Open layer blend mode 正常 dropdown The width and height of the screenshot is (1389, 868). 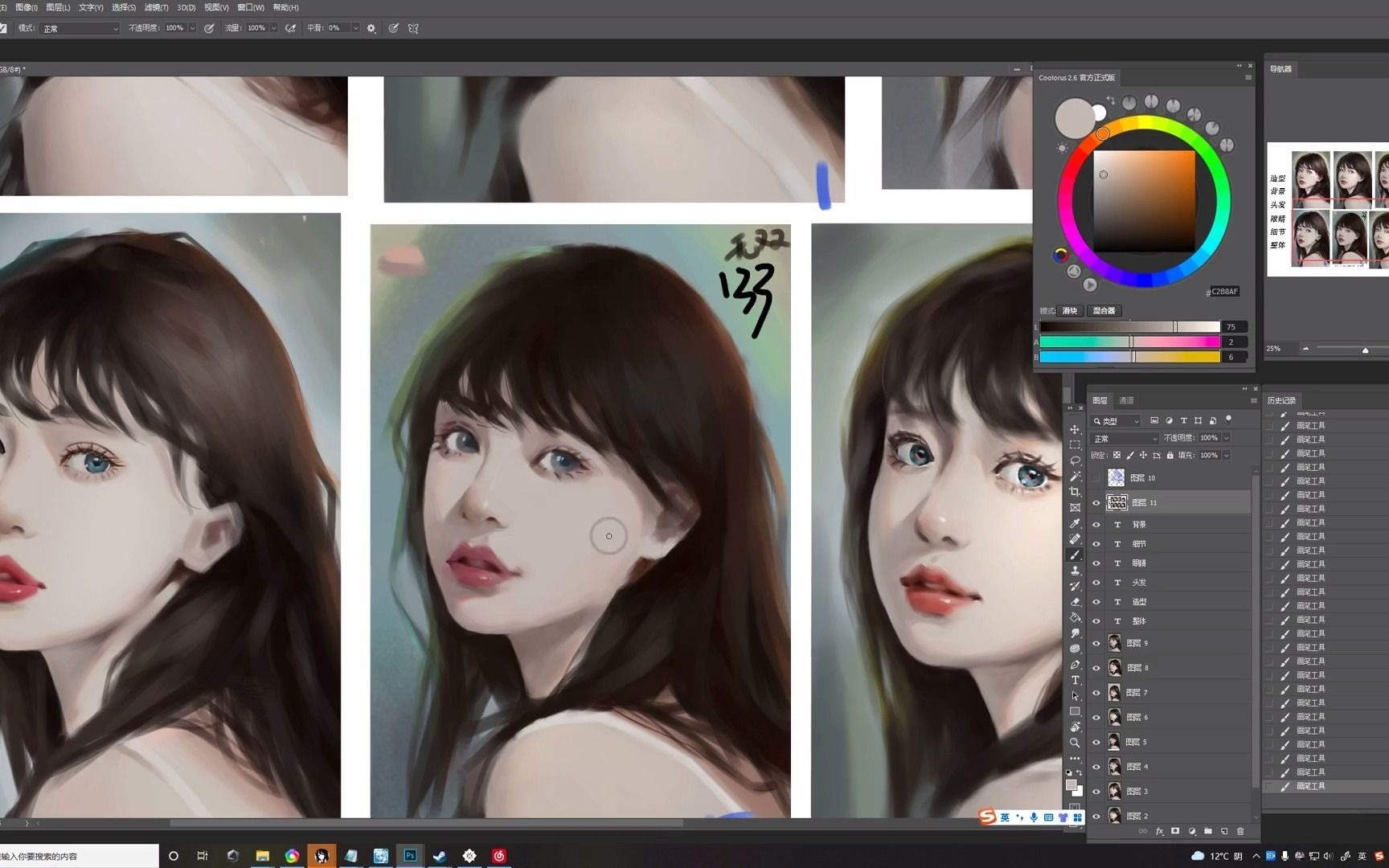click(x=1125, y=439)
